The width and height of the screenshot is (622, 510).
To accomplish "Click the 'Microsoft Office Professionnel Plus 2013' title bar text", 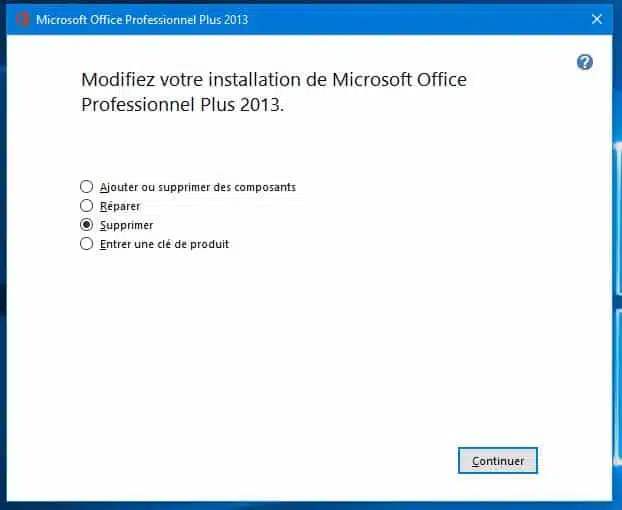I will click(x=142, y=19).
